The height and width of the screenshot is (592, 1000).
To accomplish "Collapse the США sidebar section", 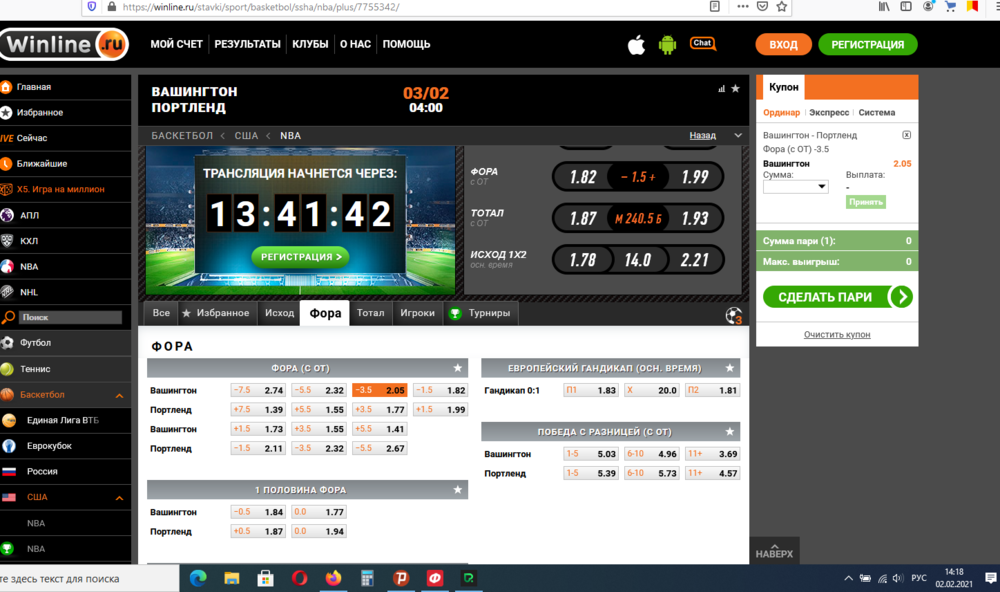I will 119,498.
